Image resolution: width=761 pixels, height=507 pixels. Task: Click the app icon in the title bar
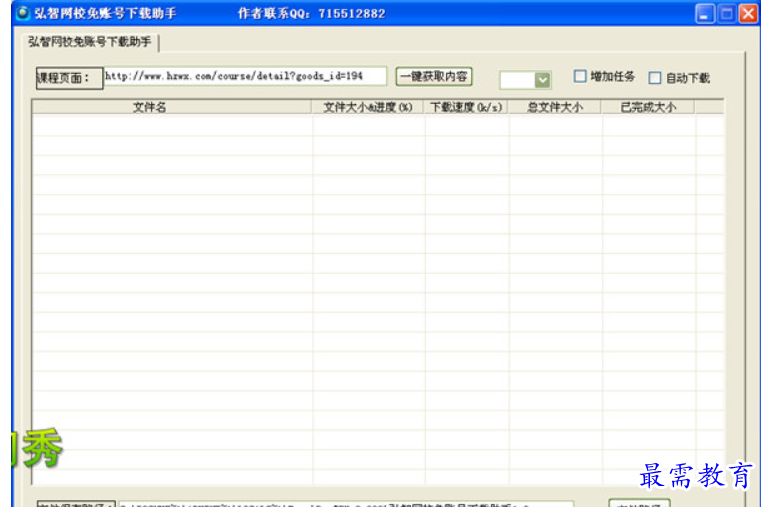click(22, 13)
